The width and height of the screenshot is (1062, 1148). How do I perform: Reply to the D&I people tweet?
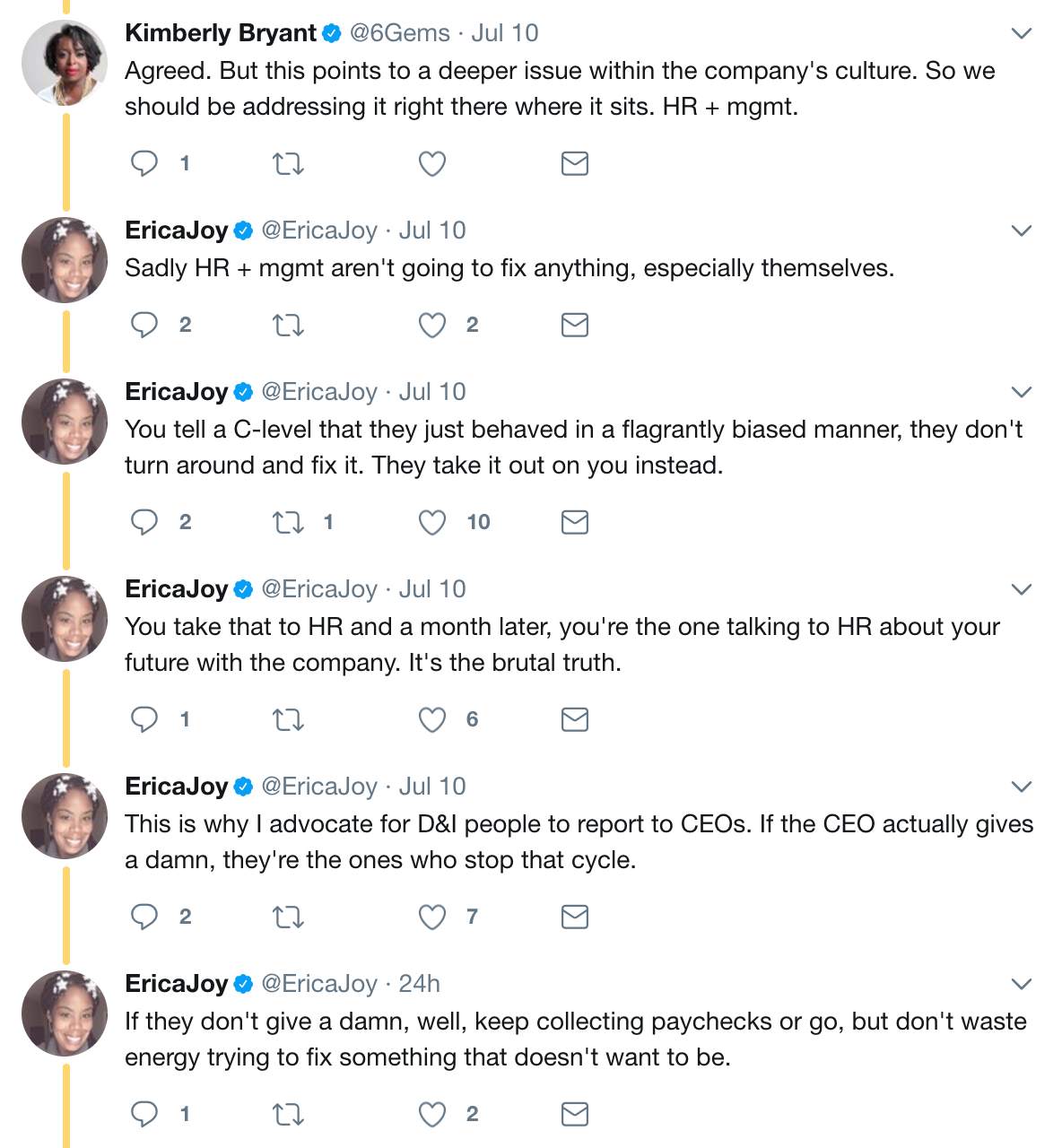click(x=144, y=917)
